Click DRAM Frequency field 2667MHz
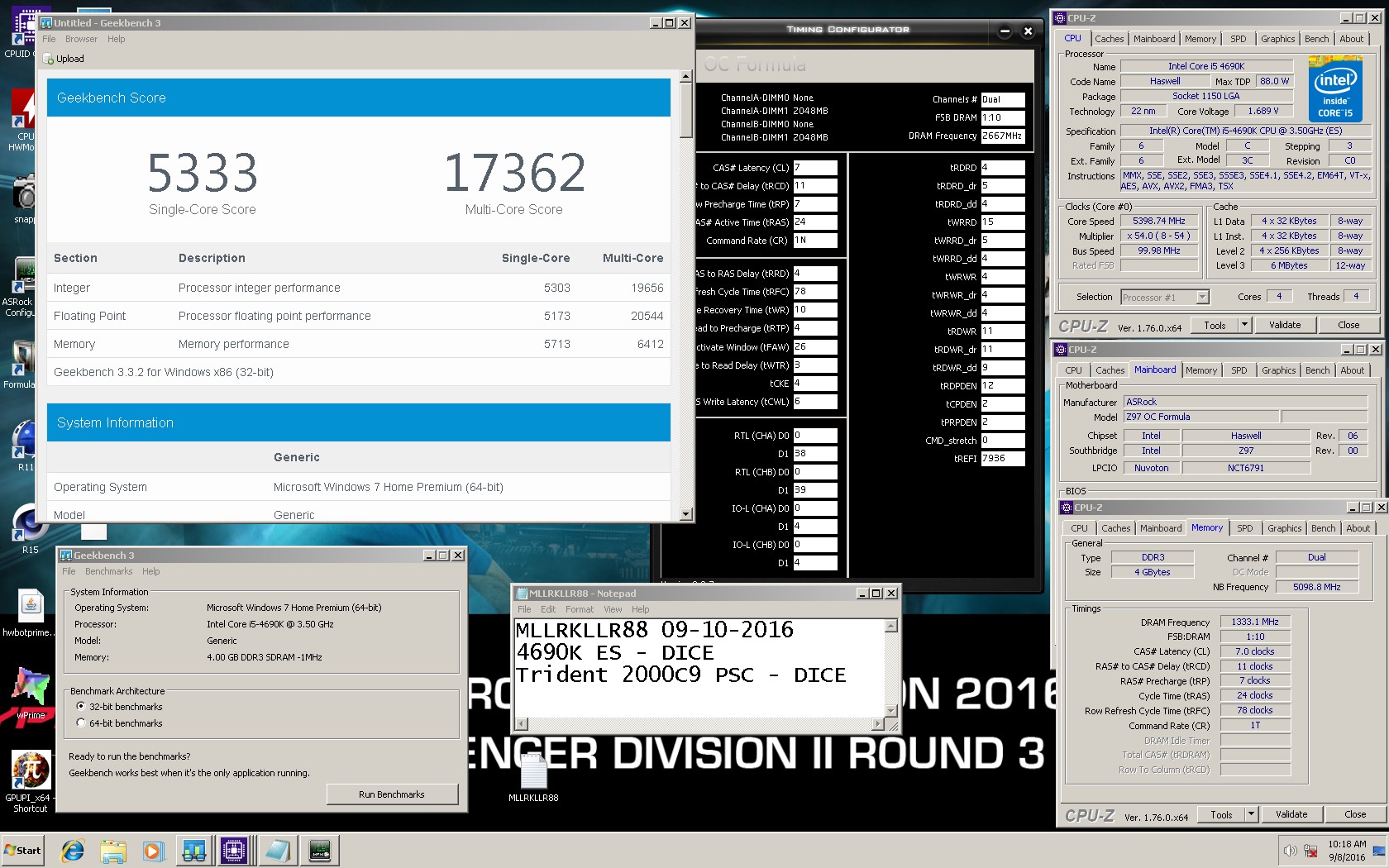 tap(1003, 136)
